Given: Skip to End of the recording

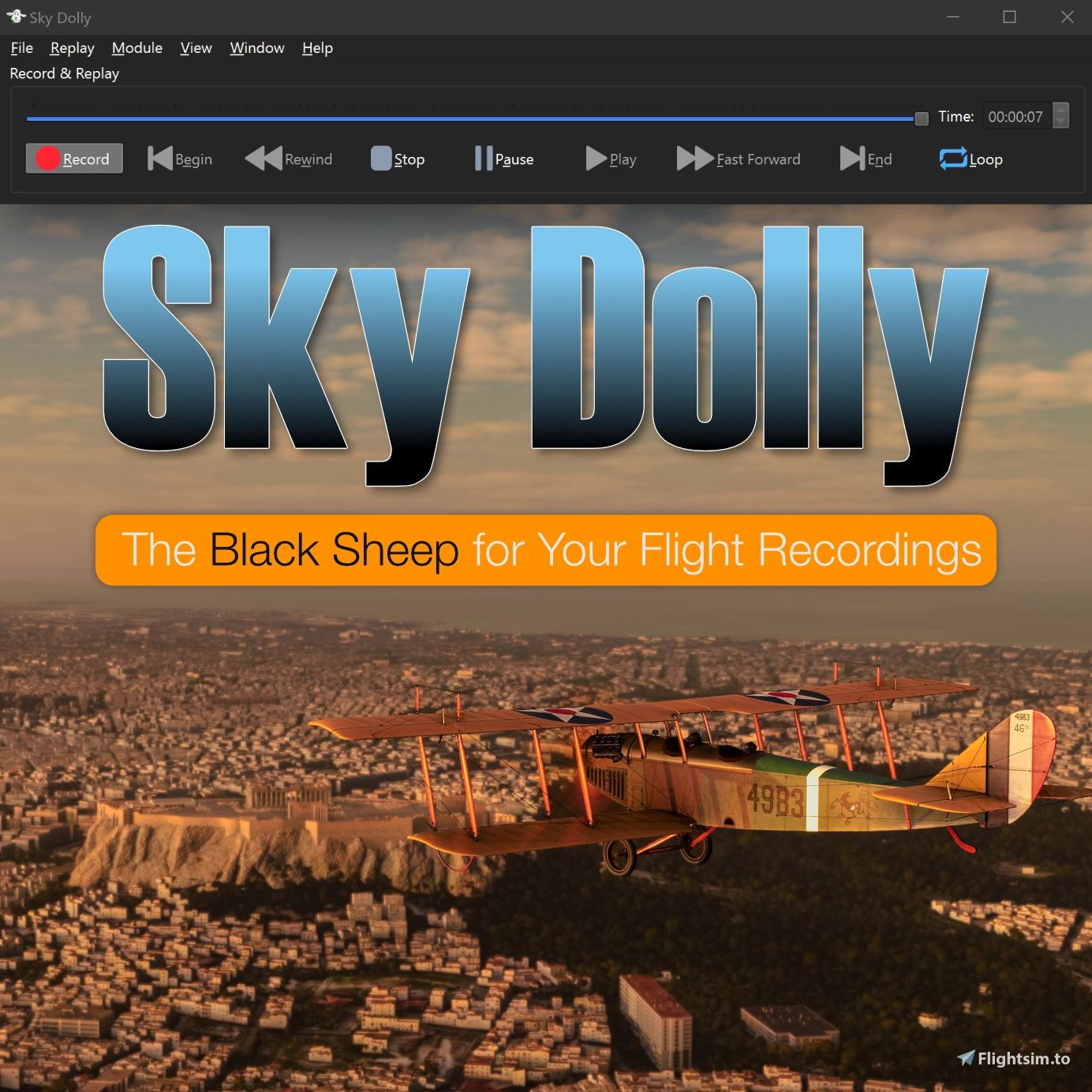Looking at the screenshot, I should click(x=866, y=159).
